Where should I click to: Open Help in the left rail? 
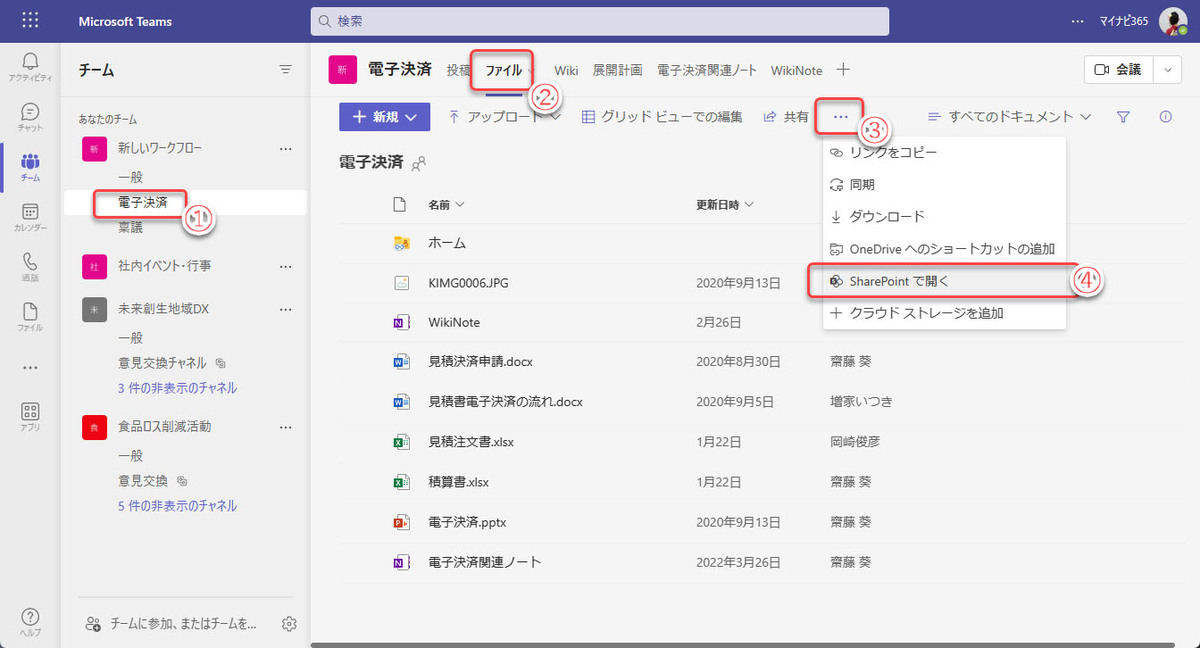pos(30,621)
